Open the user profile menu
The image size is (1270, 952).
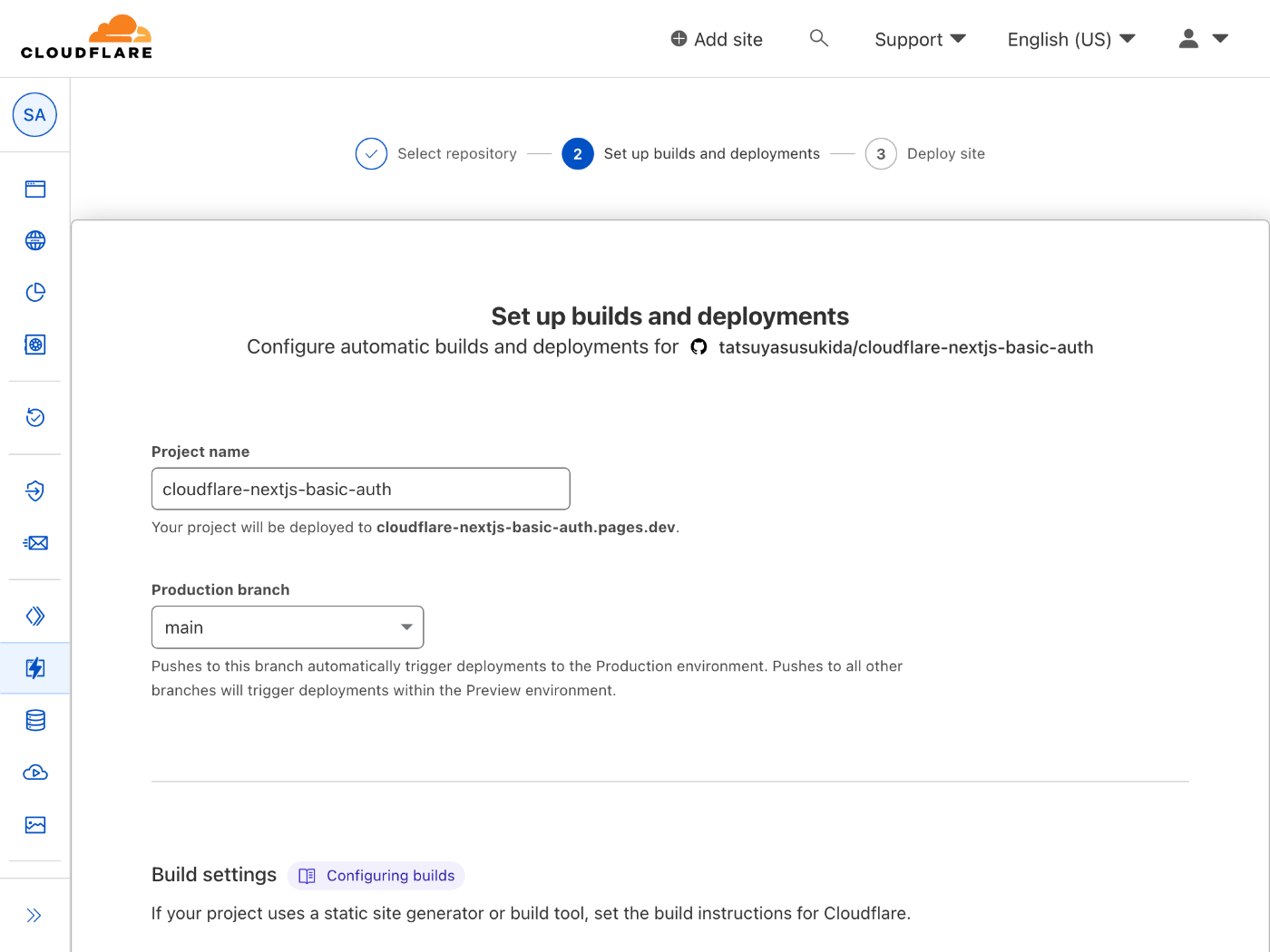(x=1203, y=38)
